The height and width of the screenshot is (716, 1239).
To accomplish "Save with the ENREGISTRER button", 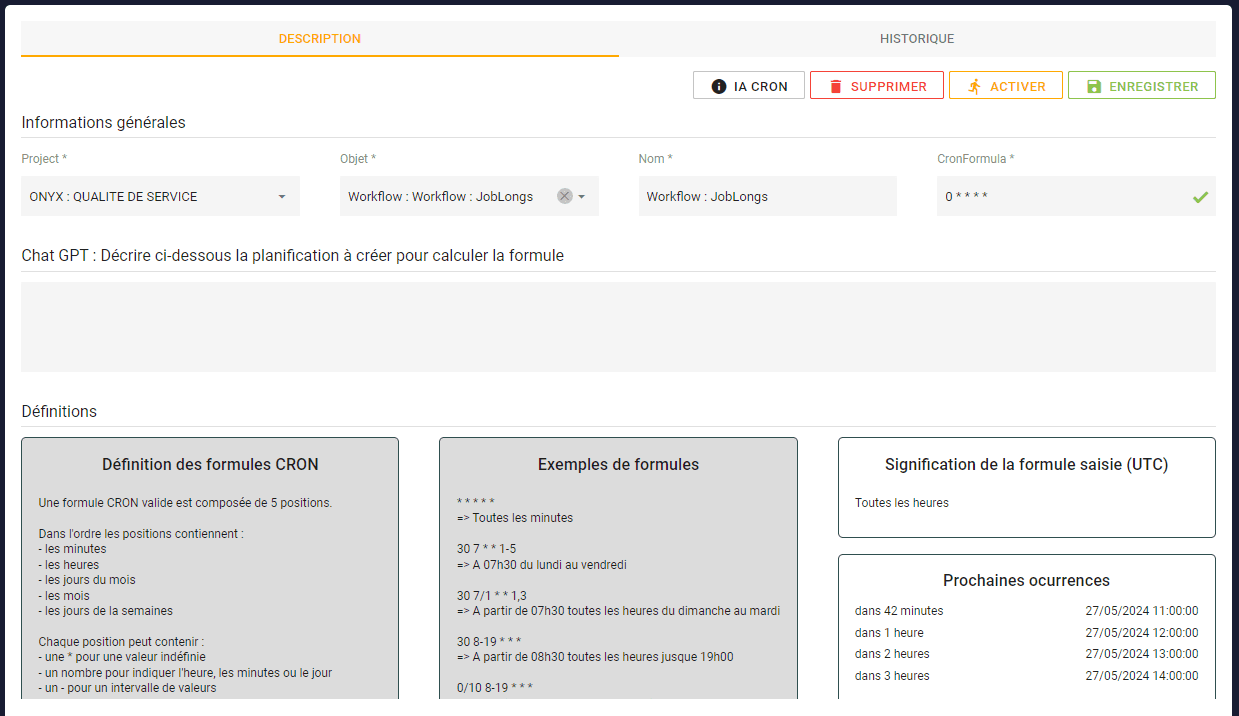I will coord(1142,86).
